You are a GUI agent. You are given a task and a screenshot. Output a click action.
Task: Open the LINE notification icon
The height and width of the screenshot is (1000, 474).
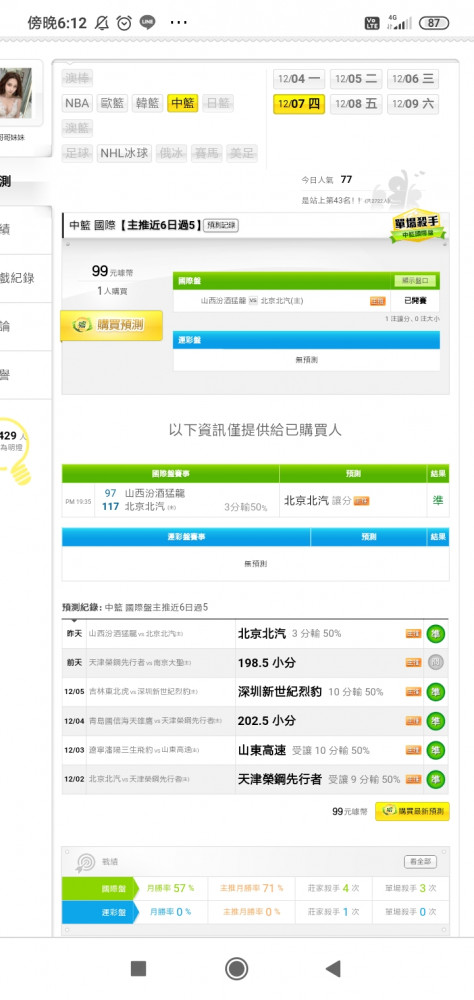[x=147, y=23]
